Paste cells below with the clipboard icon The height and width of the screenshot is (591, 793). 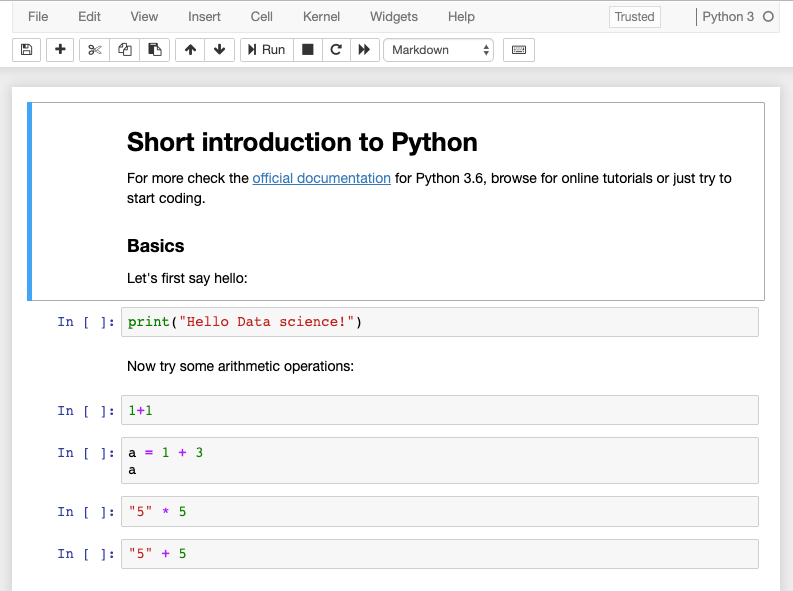point(154,50)
